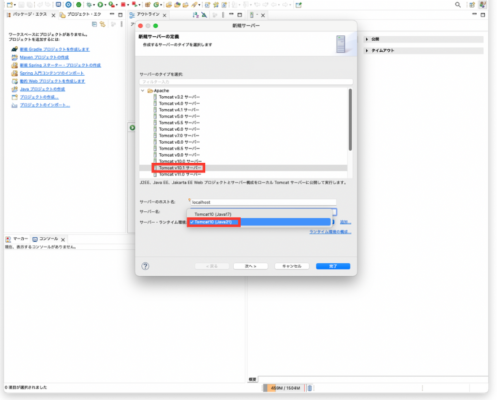The width and height of the screenshot is (497, 400).
Task: Collapse the Apache tree node
Action: (x=143, y=91)
